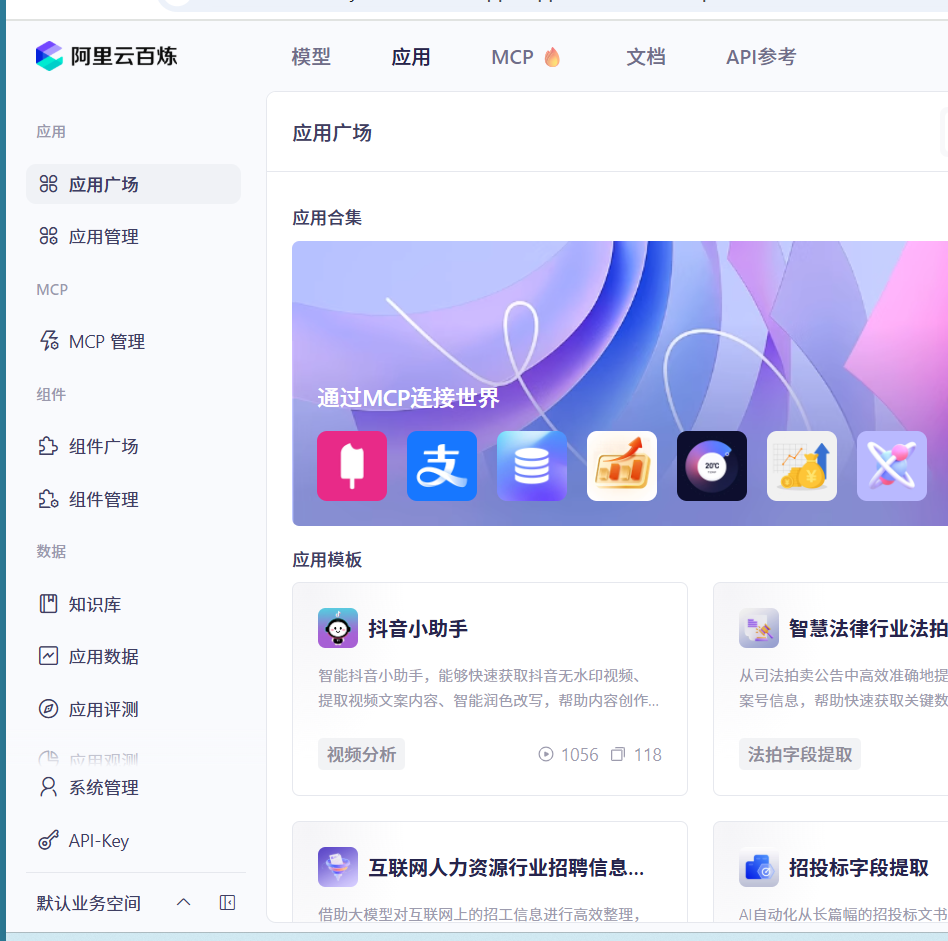948x941 pixels.
Task: Open the database stack MCP app icon
Action: click(x=532, y=466)
